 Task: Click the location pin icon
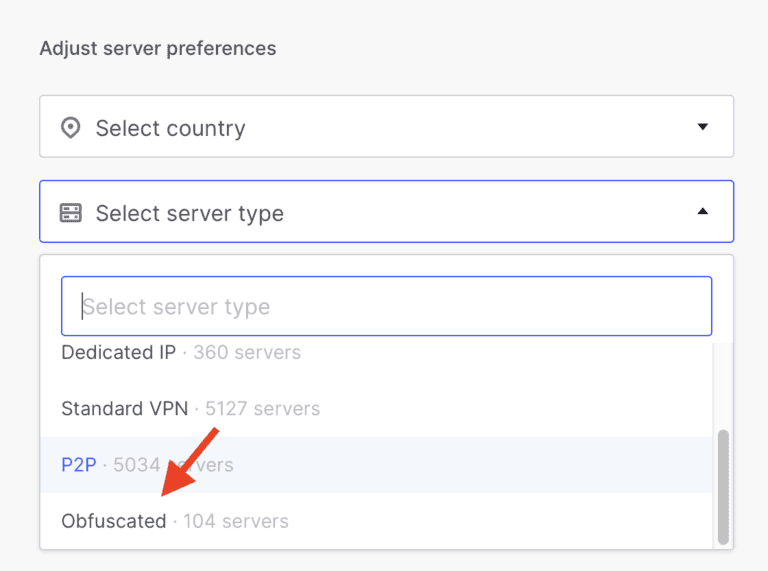[70, 128]
